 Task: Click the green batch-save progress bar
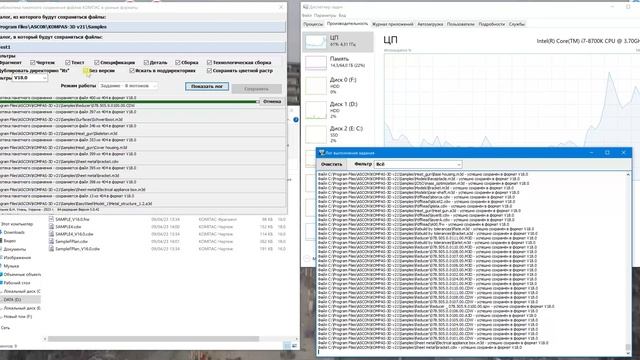tap(129, 102)
